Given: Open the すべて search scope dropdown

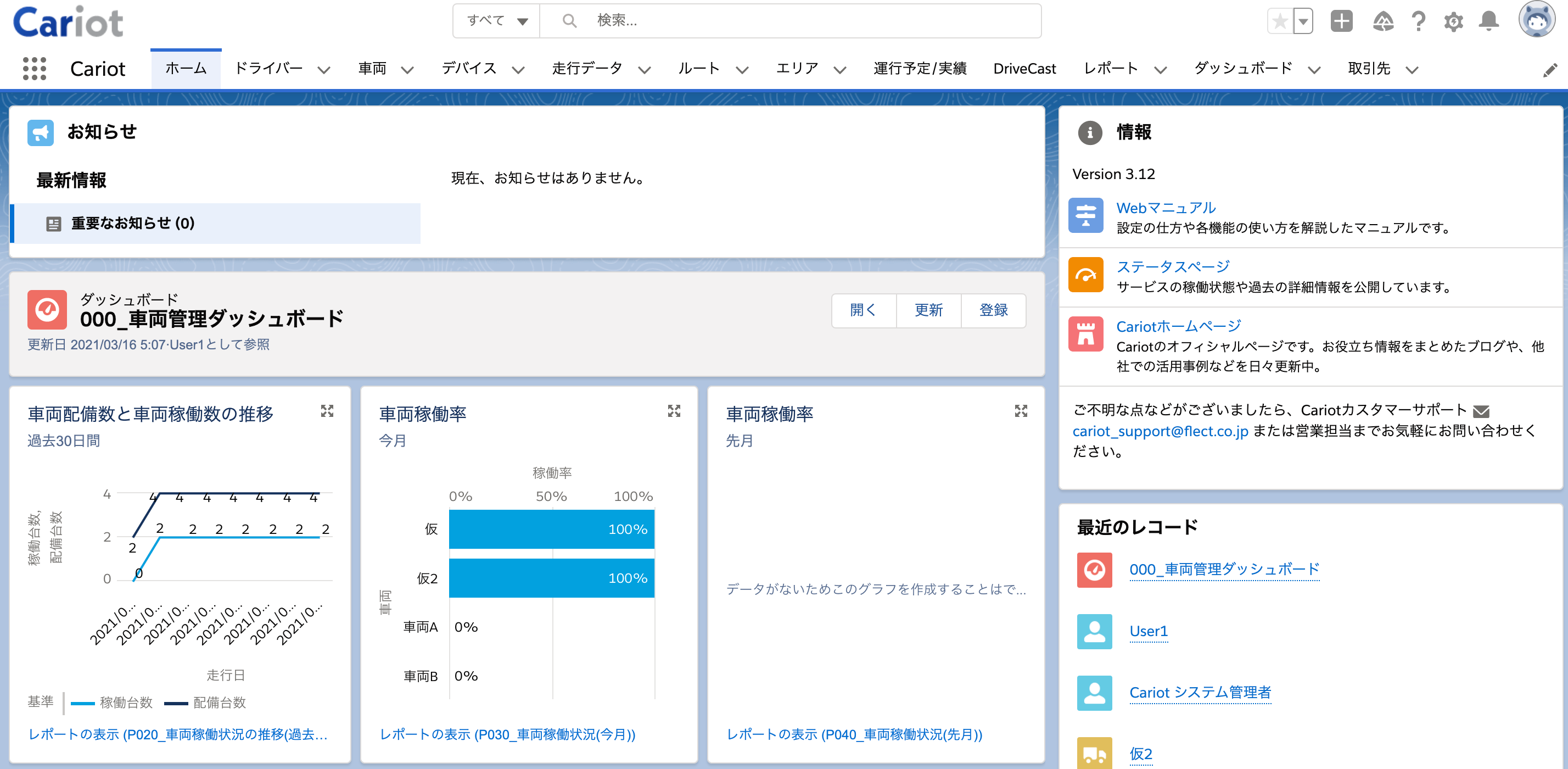Looking at the screenshot, I should tap(497, 21).
